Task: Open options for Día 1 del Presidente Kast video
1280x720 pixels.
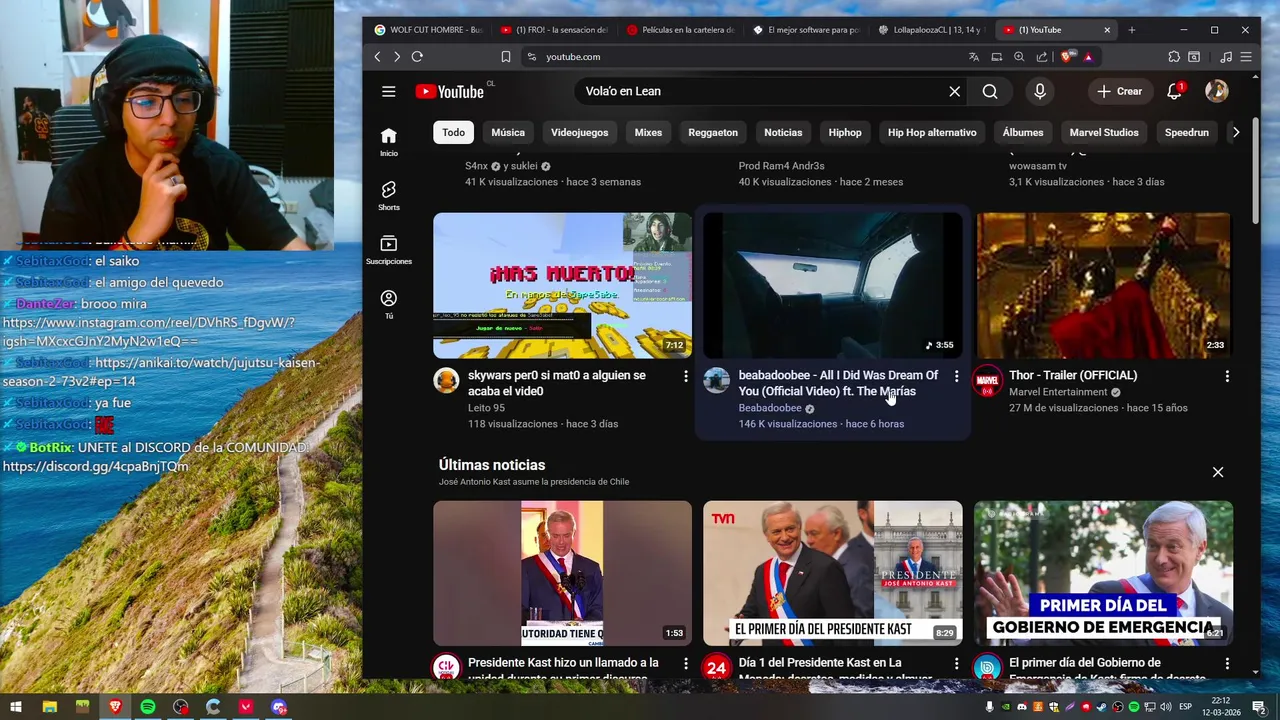Action: [956, 663]
